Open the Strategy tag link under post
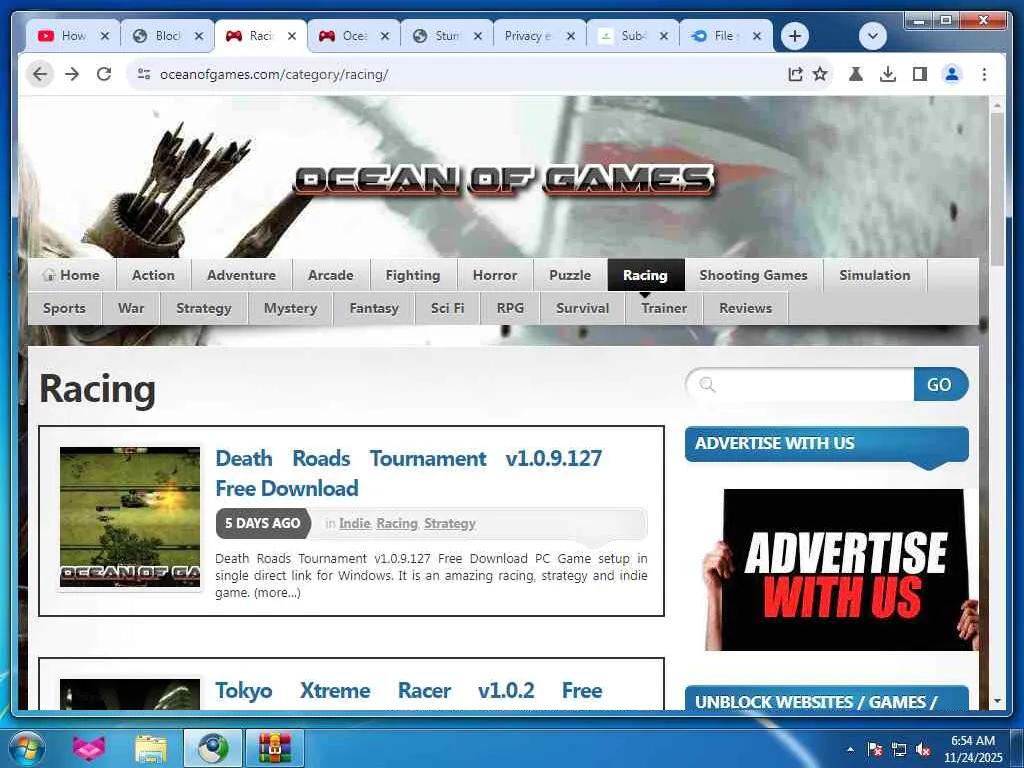This screenshot has height=768, width=1024. [450, 524]
